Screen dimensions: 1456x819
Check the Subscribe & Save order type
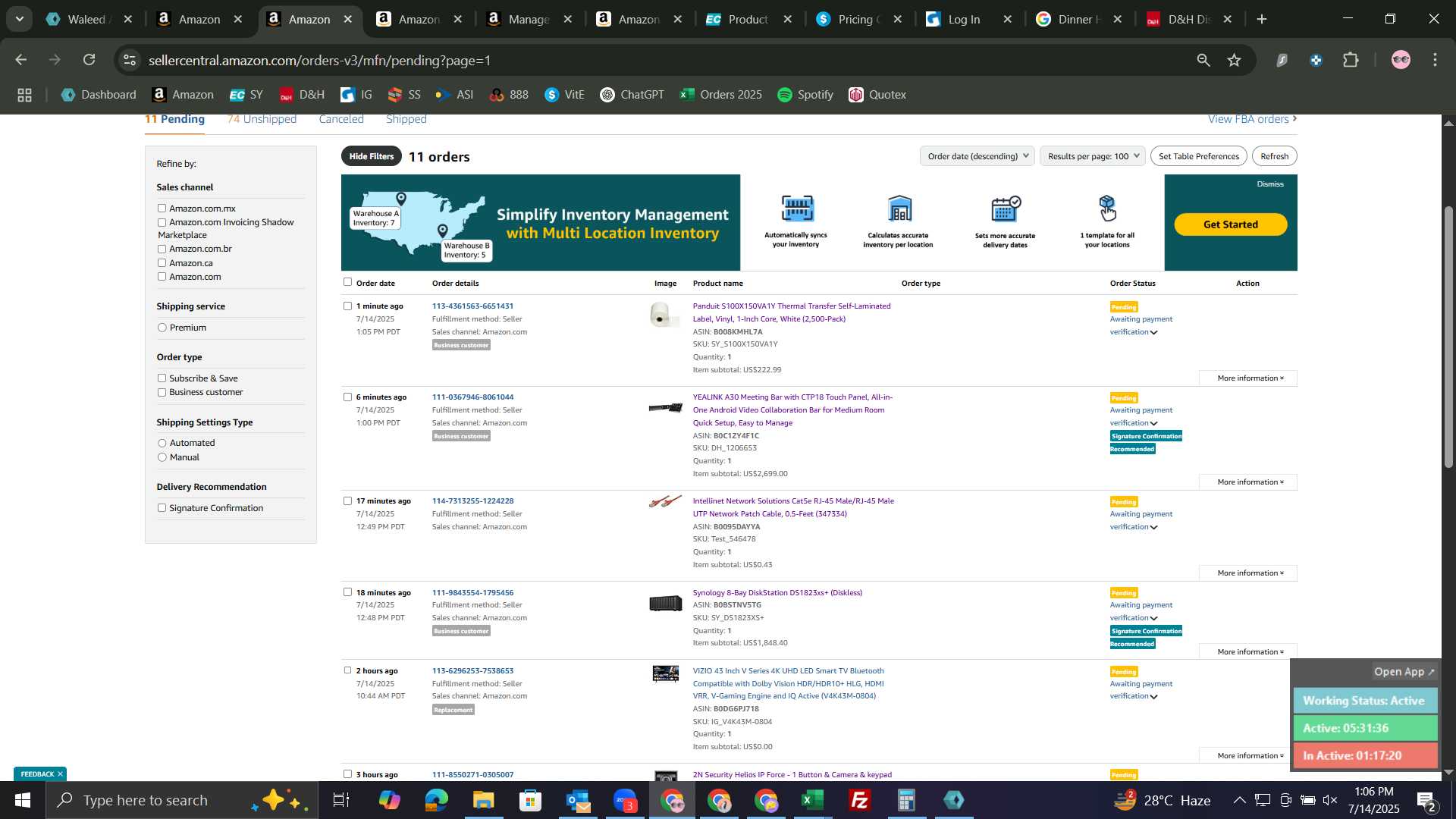pyautogui.click(x=162, y=378)
